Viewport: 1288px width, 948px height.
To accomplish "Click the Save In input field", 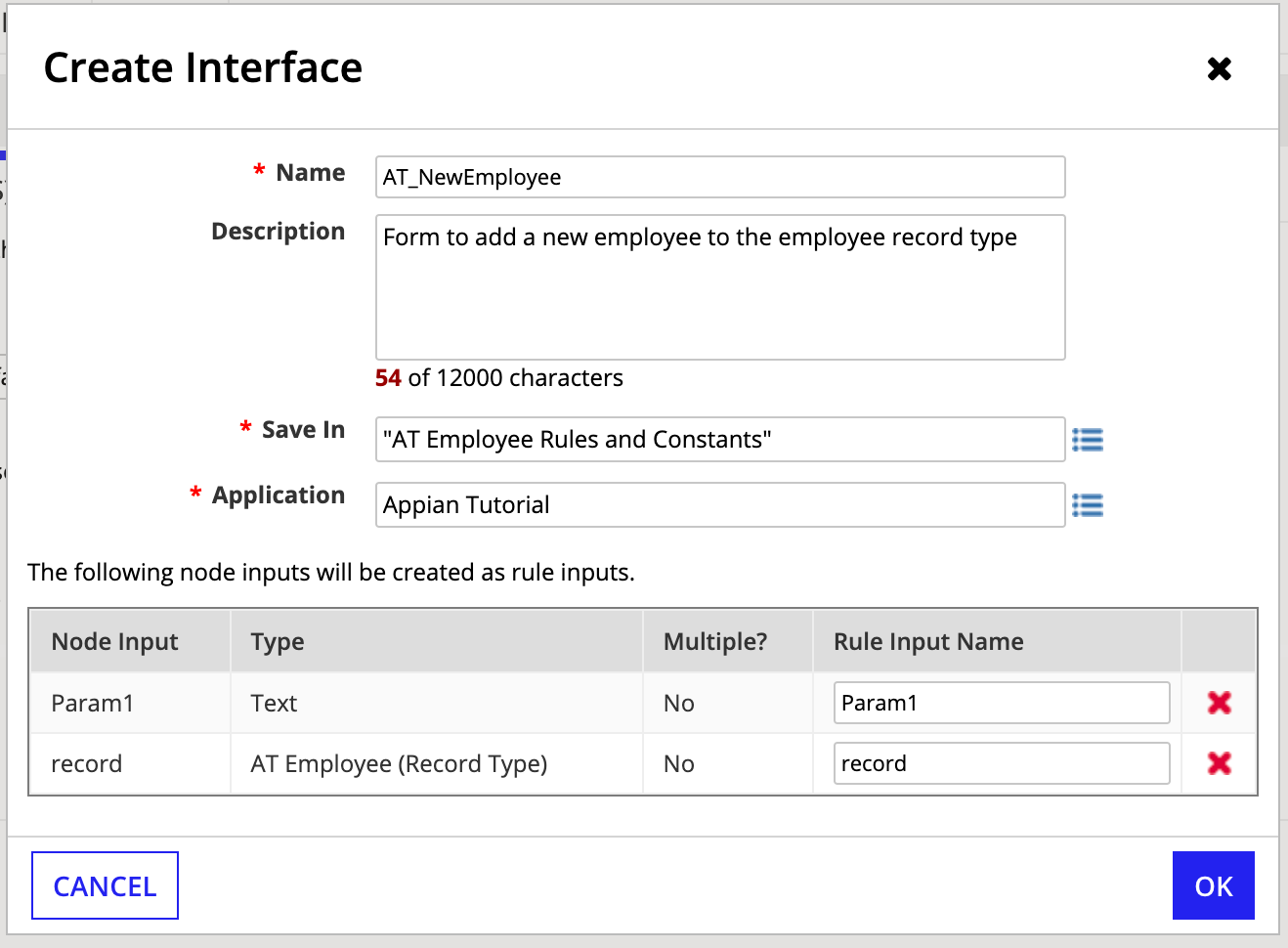I will pos(720,439).
